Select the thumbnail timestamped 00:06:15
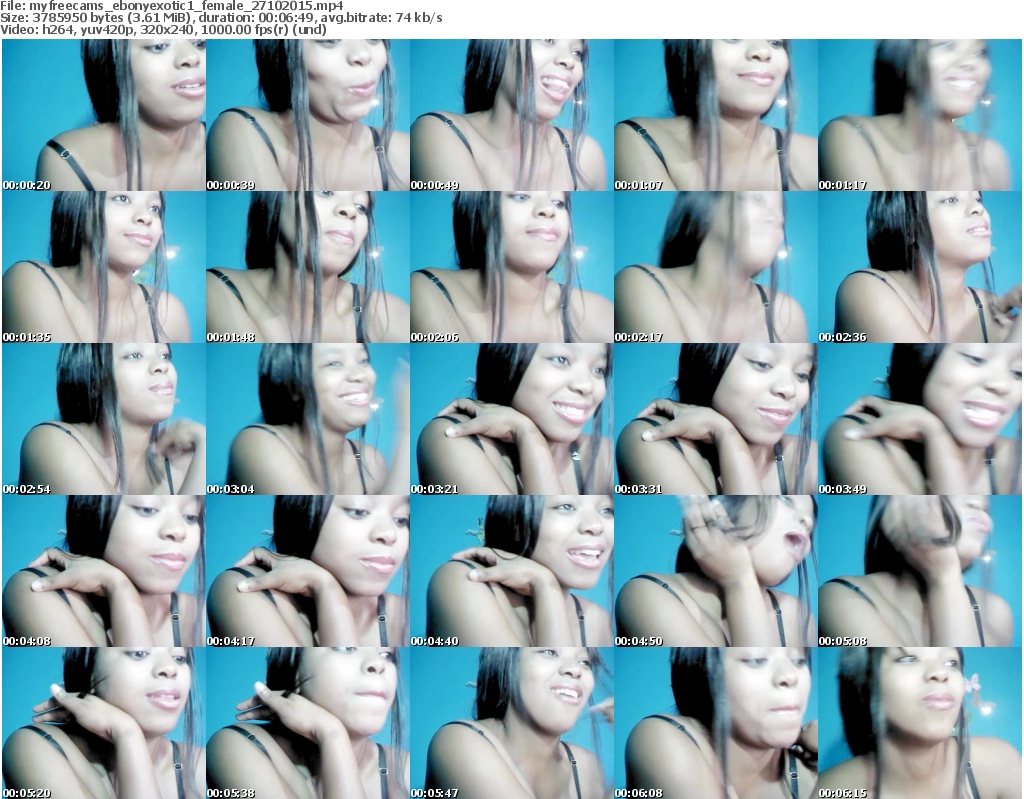This screenshot has height=799, width=1024. pyautogui.click(x=920, y=723)
